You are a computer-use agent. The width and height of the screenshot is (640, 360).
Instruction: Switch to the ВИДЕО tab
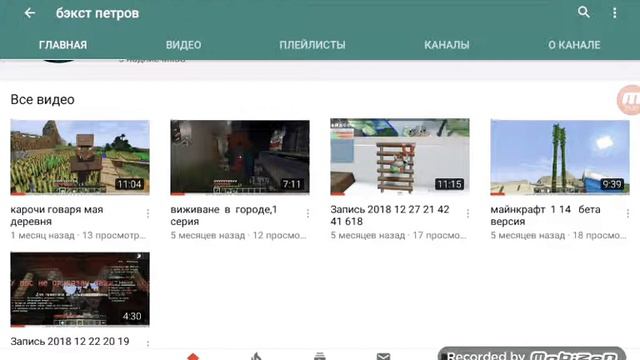pos(183,45)
